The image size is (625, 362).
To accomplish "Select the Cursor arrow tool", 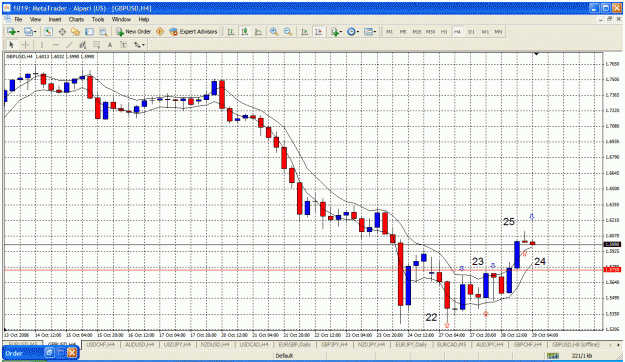I will 11,45.
